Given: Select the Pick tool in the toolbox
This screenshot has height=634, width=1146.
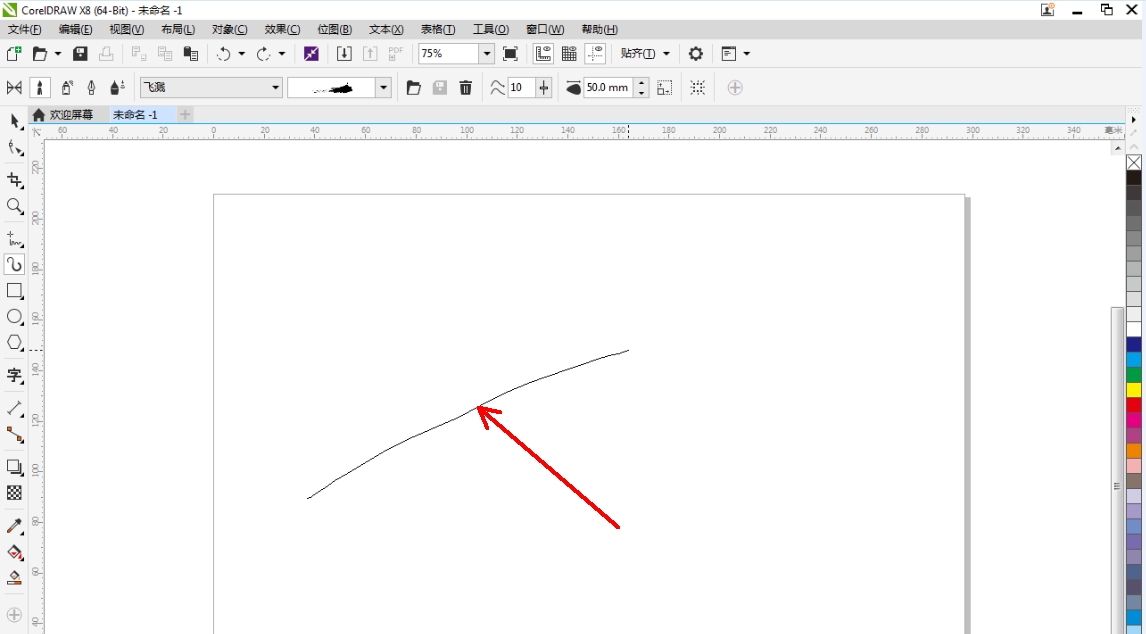Looking at the screenshot, I should point(14,121).
